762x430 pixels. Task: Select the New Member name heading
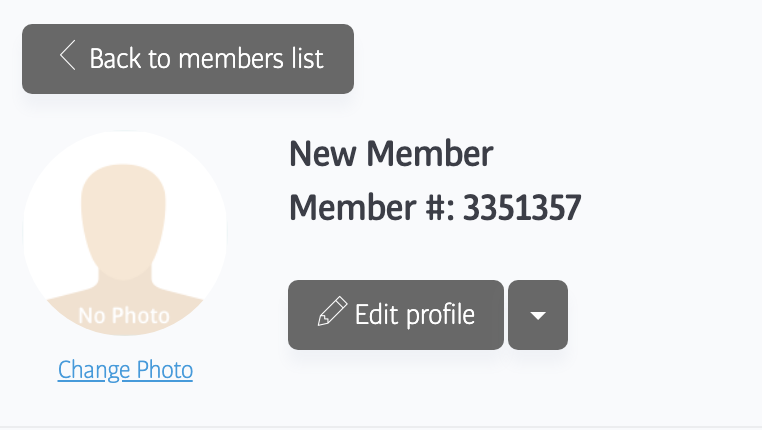click(x=391, y=154)
